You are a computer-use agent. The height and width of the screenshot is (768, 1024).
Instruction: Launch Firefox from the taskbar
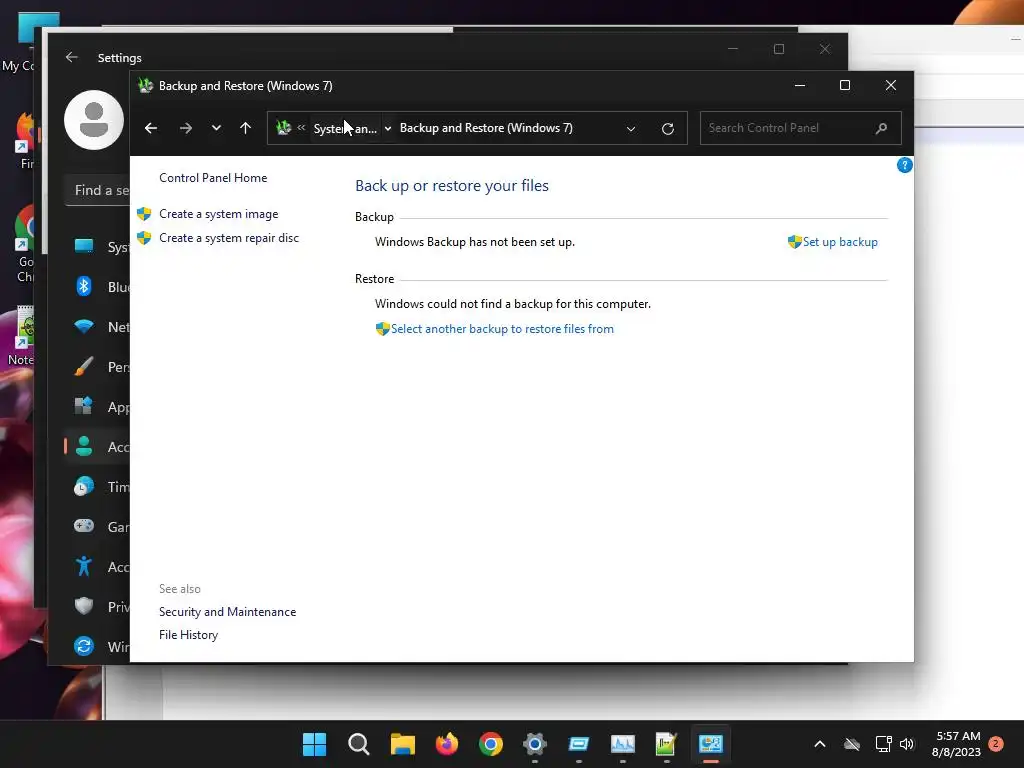[447, 744]
